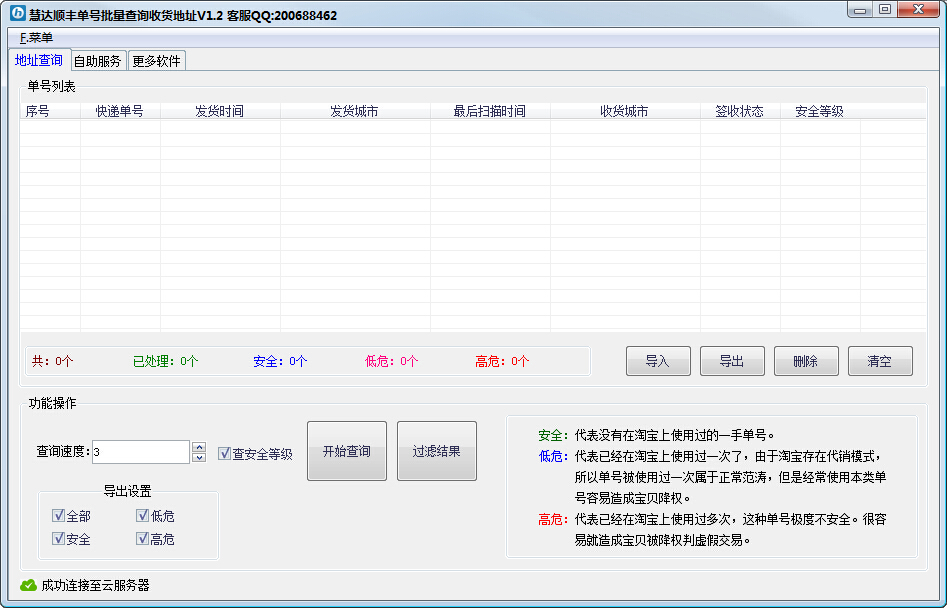Sort by 快递单号 column header

pos(119,111)
